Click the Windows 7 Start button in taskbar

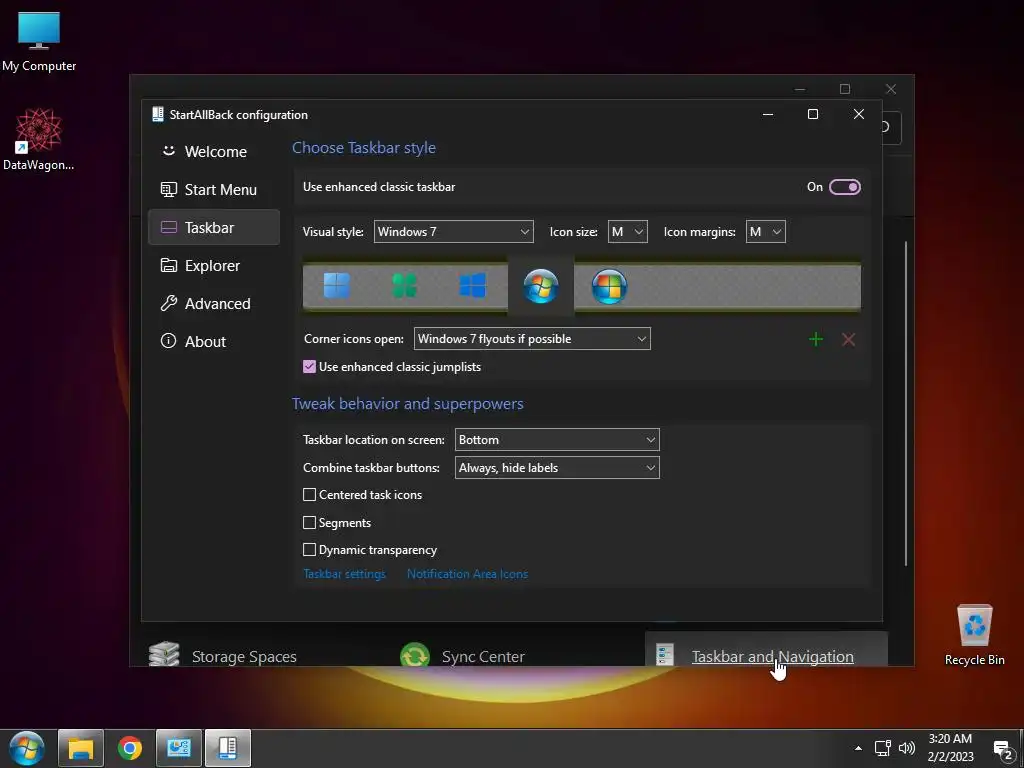click(x=27, y=748)
